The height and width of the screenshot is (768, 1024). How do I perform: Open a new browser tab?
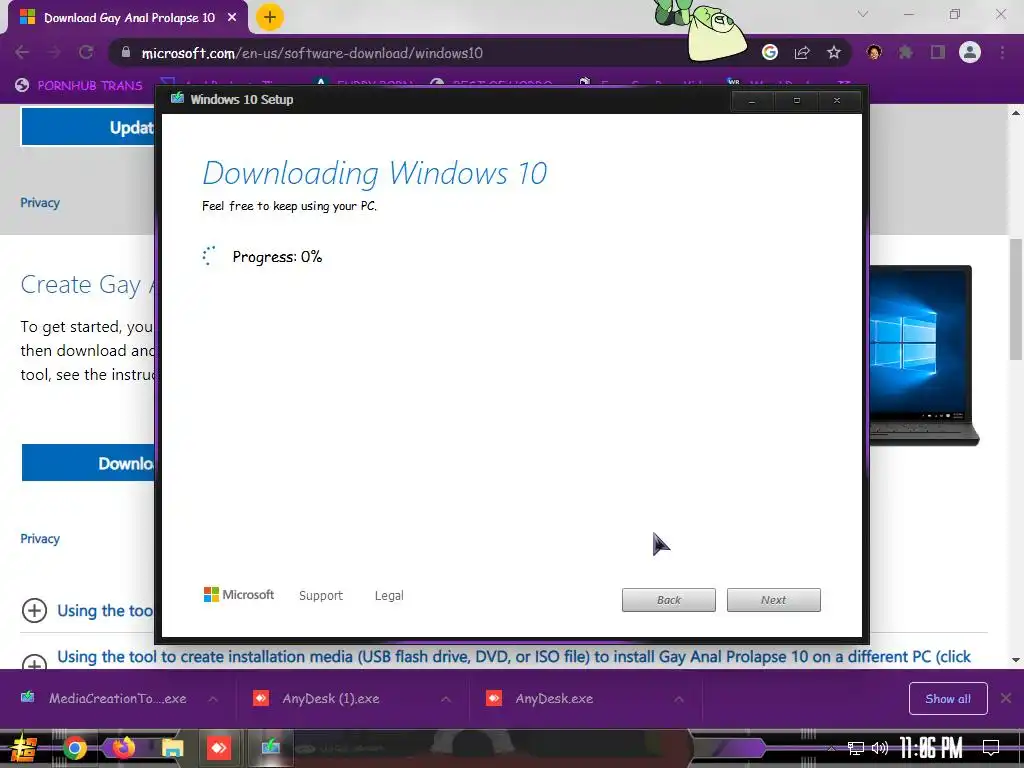pos(270,17)
